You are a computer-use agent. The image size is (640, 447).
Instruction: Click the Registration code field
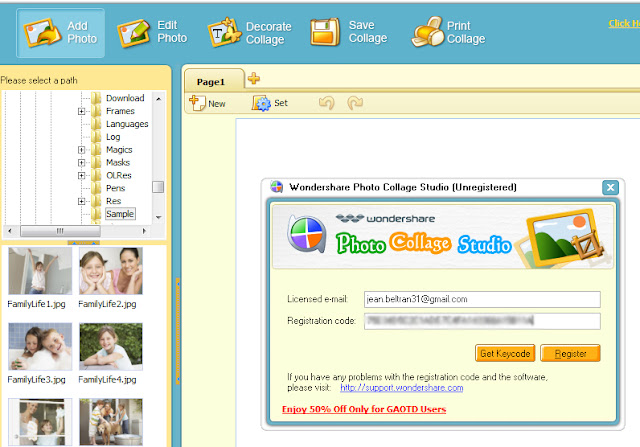pyautogui.click(x=482, y=321)
